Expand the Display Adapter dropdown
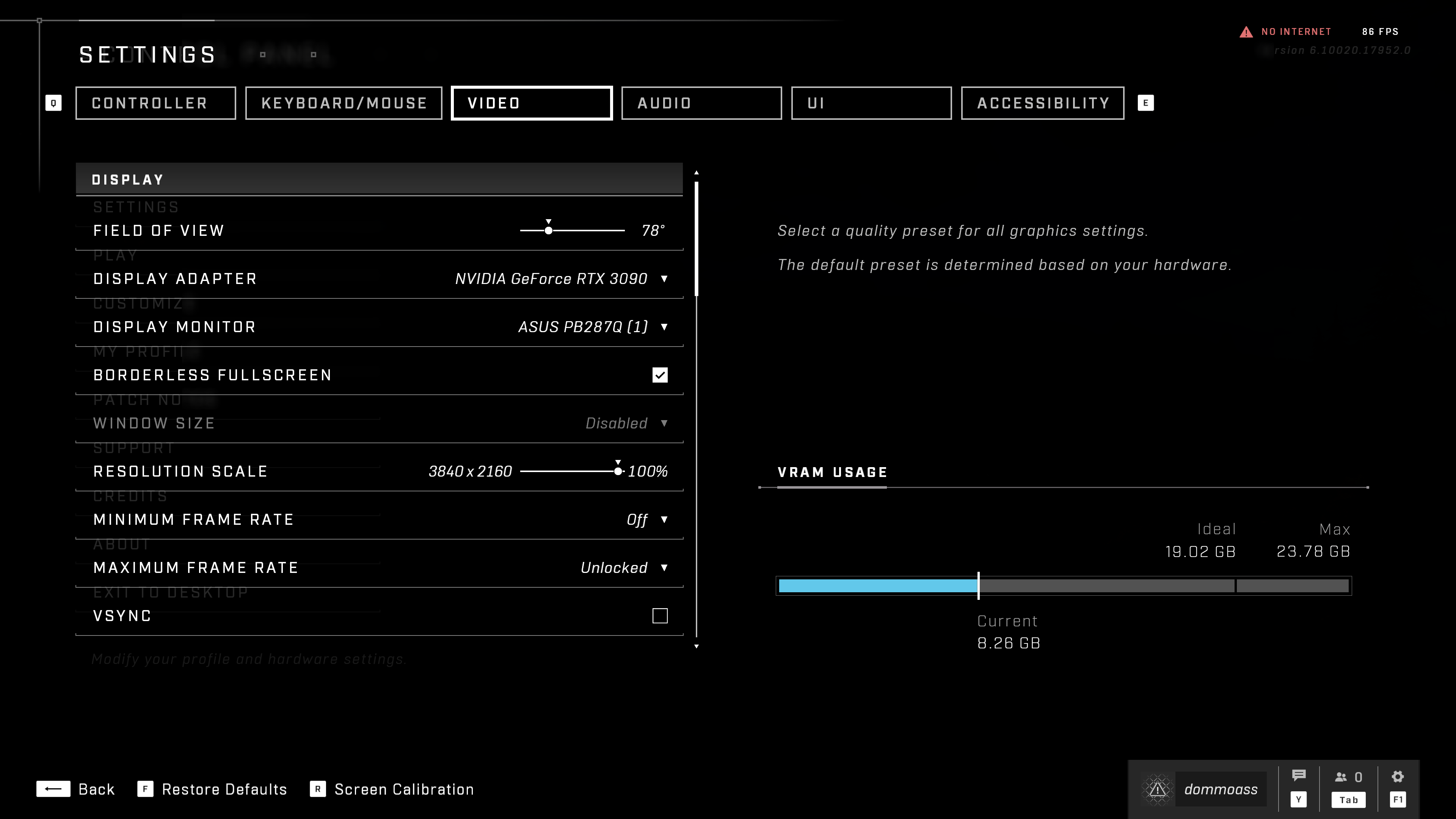Image resolution: width=1456 pixels, height=819 pixels. 664,279
